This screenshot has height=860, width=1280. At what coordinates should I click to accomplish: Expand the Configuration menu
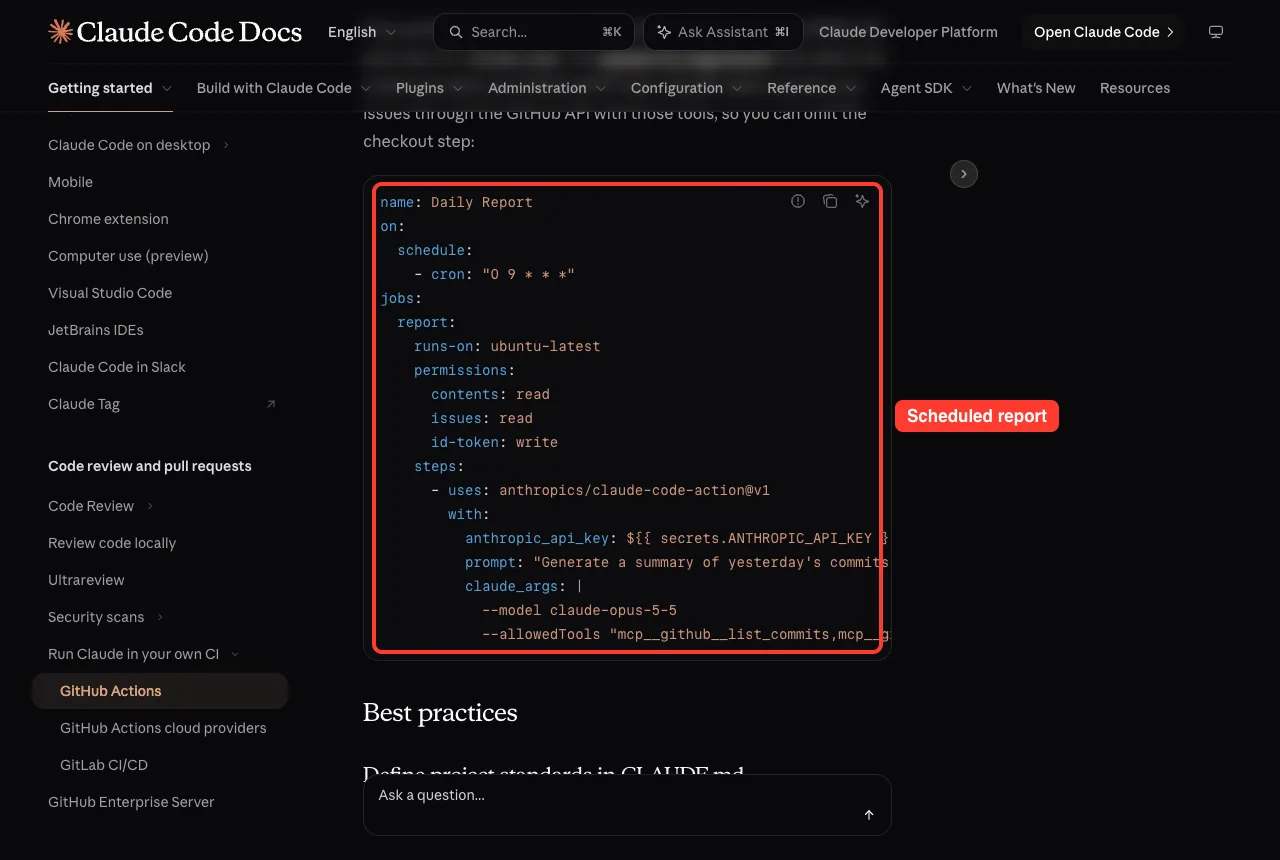click(x=686, y=88)
